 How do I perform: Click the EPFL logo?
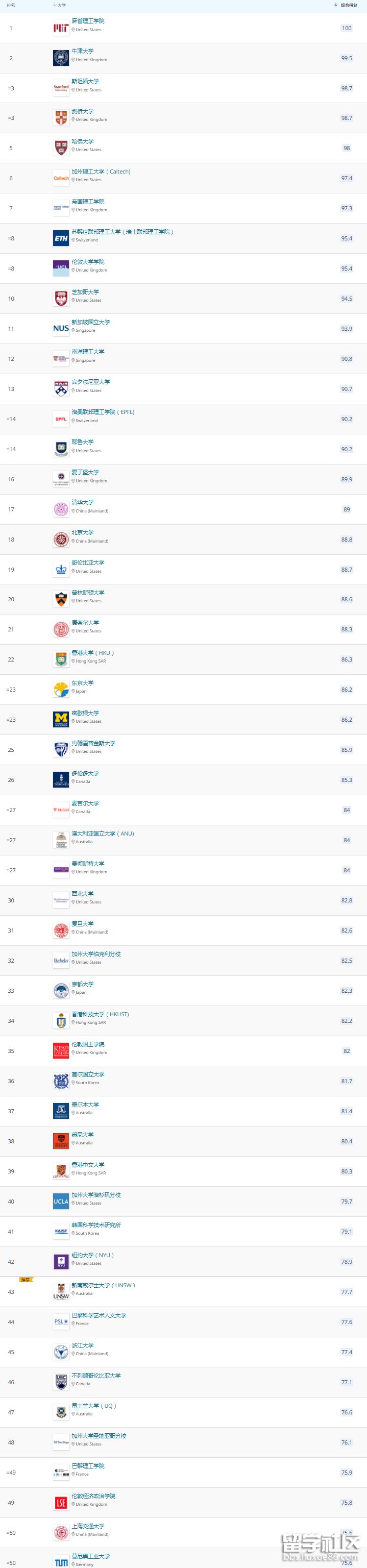click(61, 419)
